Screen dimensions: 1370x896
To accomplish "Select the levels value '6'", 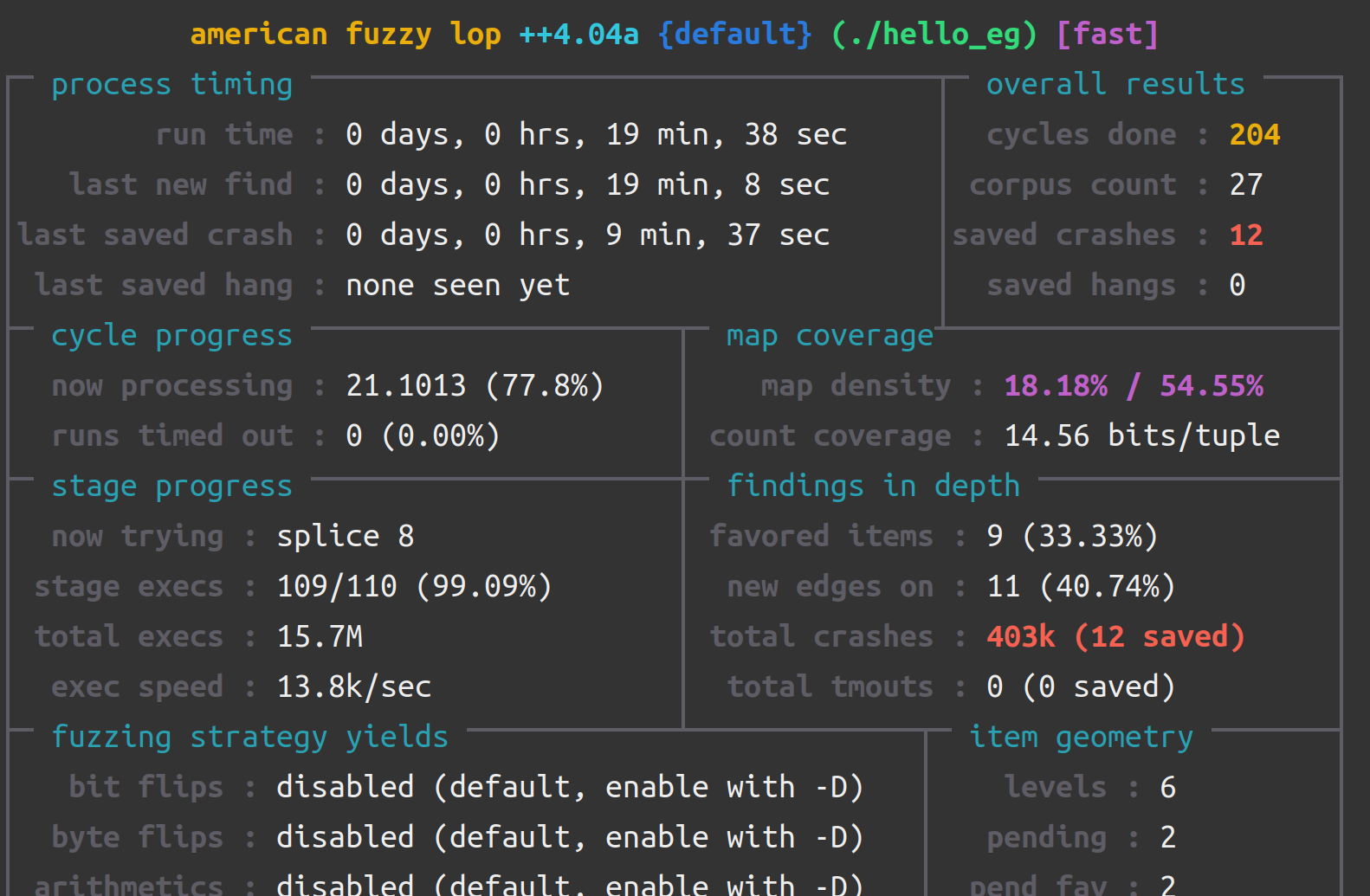I will [x=1168, y=788].
